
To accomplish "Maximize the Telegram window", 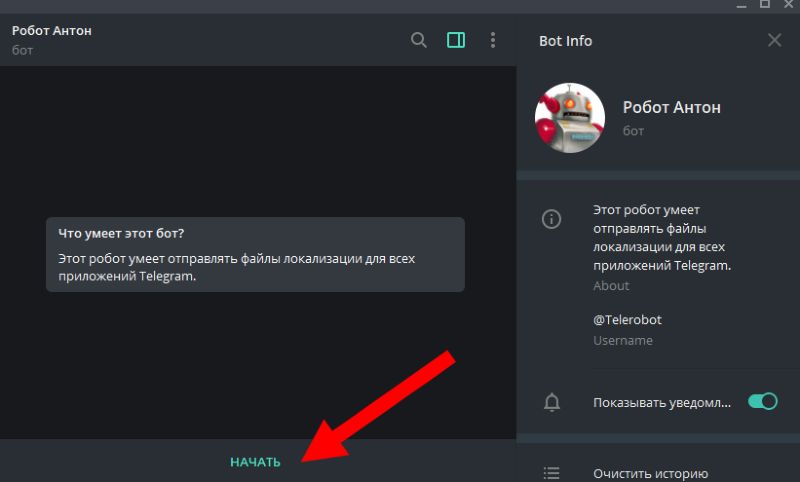I will 765,4.
